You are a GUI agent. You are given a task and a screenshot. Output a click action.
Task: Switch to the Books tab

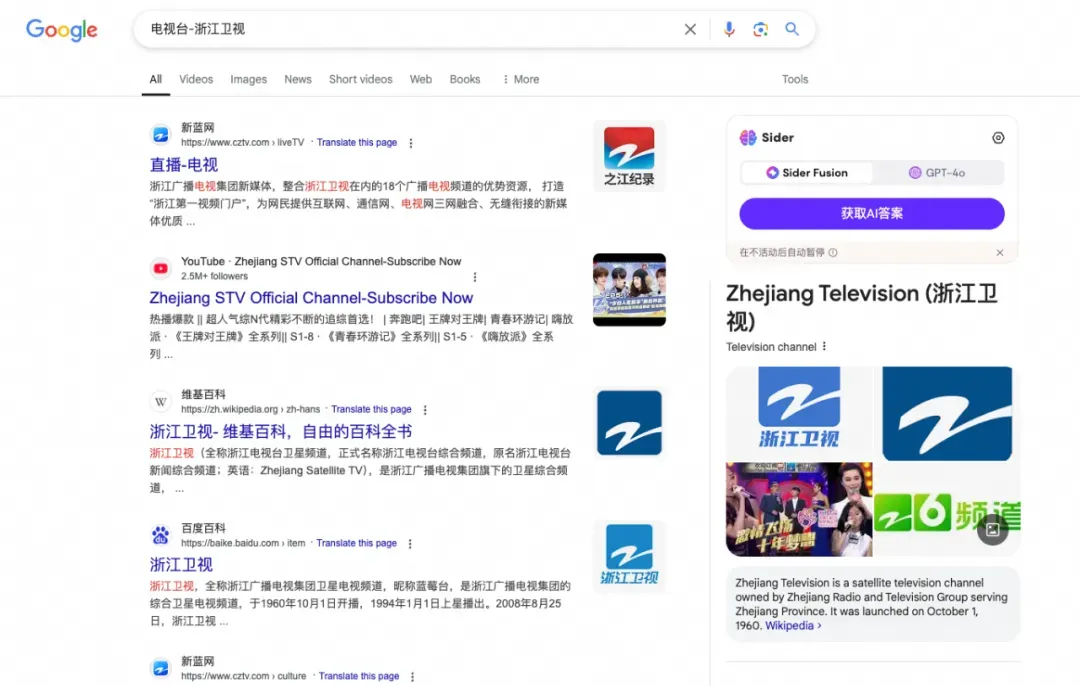(x=465, y=79)
